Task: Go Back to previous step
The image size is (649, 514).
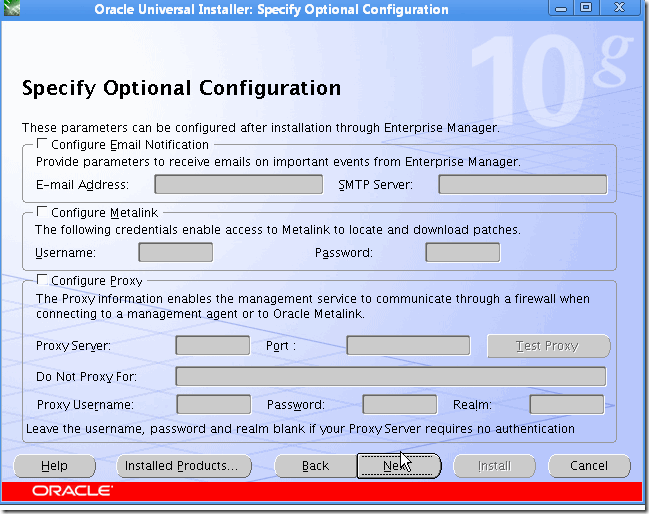Action: coord(315,466)
